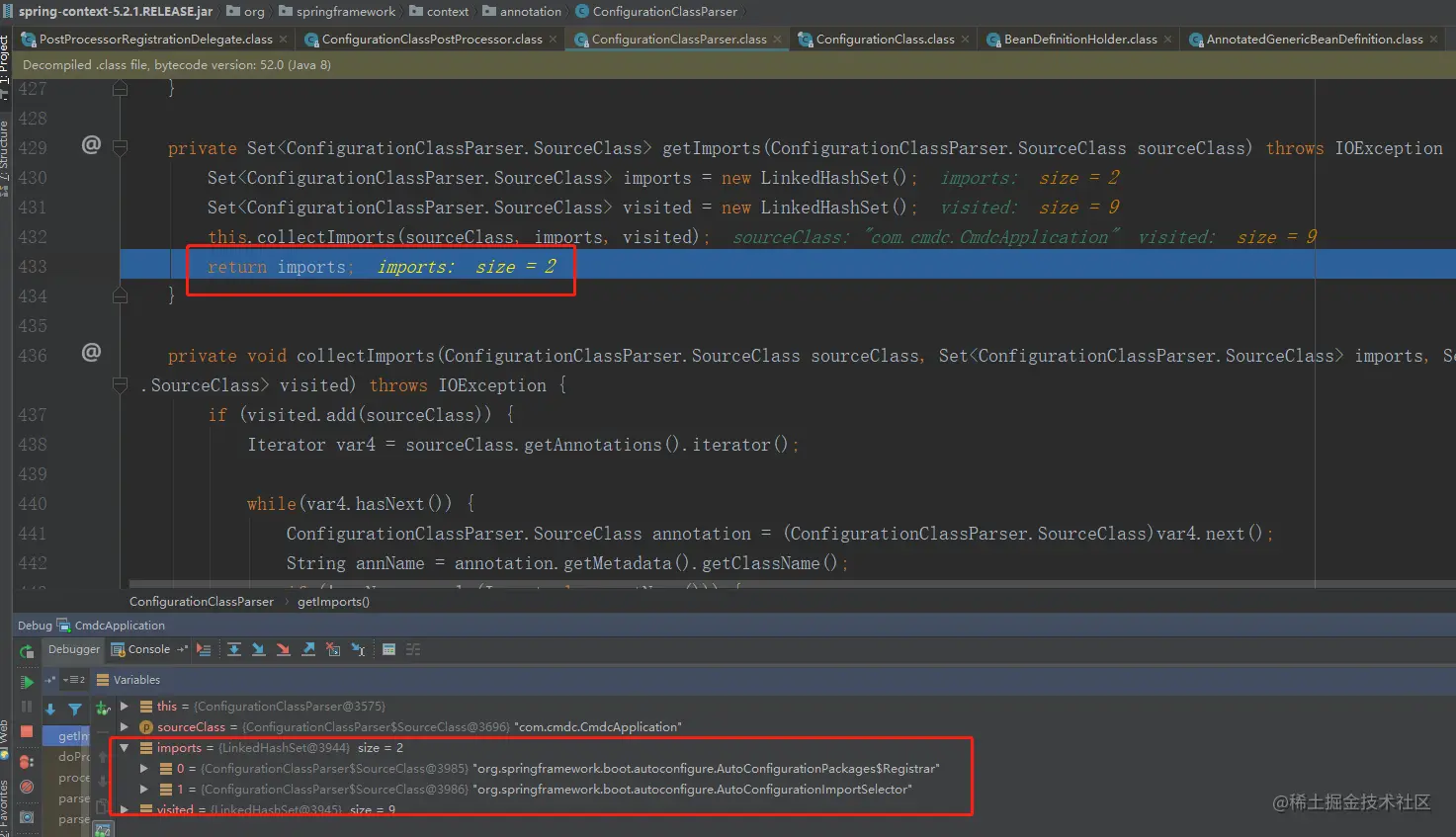Image resolution: width=1456 pixels, height=837 pixels.
Task: Click fold marker on wrapped collectImports line
Action: [121, 384]
